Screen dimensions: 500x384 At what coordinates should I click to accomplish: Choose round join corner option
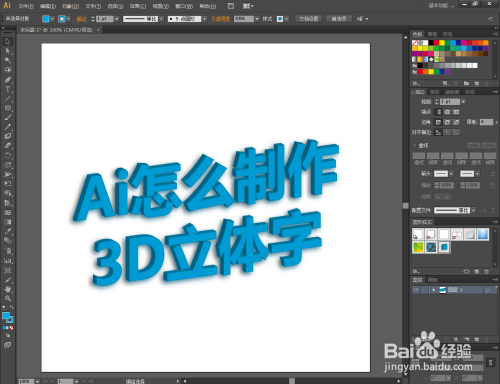[x=447, y=122]
